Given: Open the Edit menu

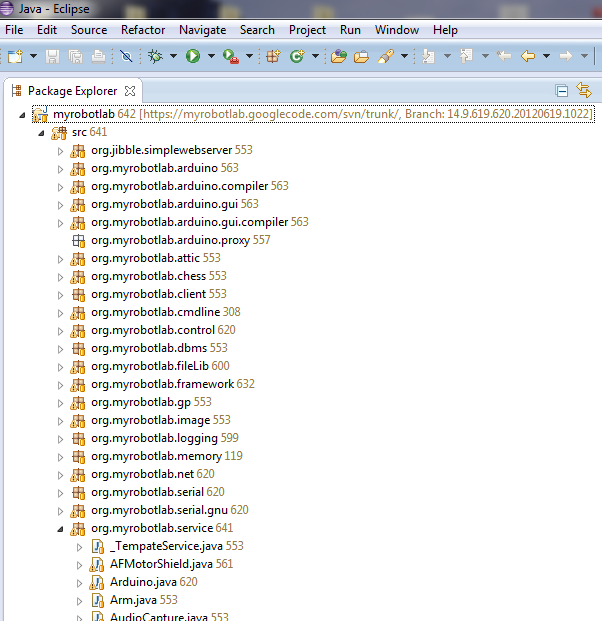Looking at the screenshot, I should coord(47,30).
